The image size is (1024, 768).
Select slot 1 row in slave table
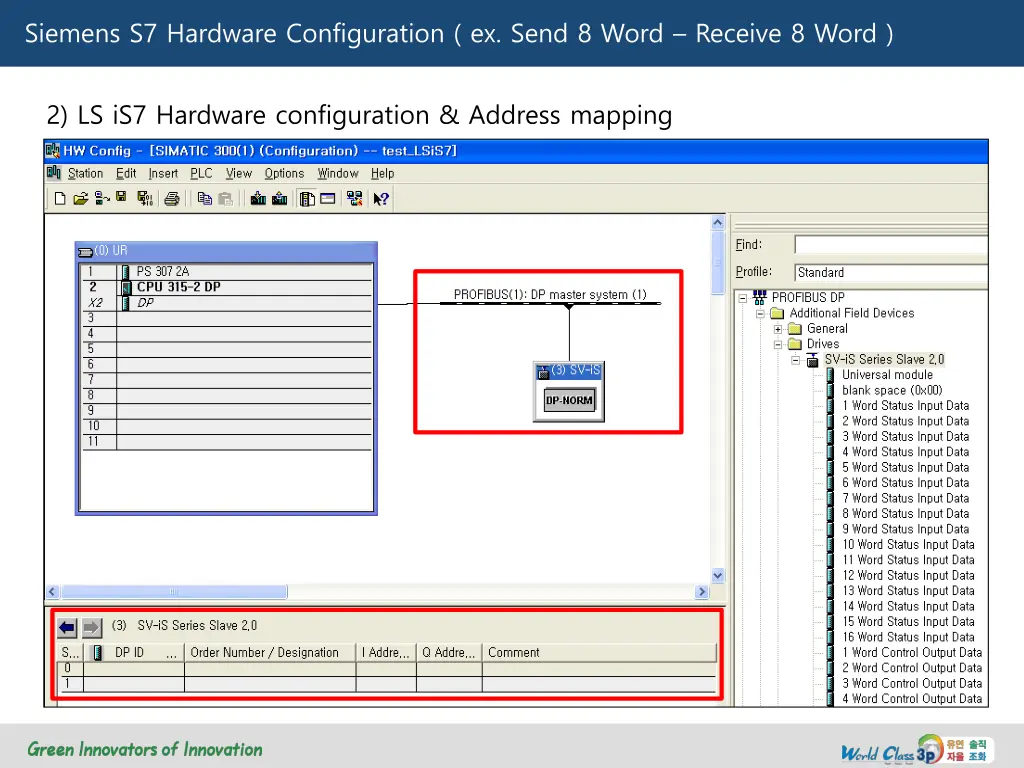387,684
